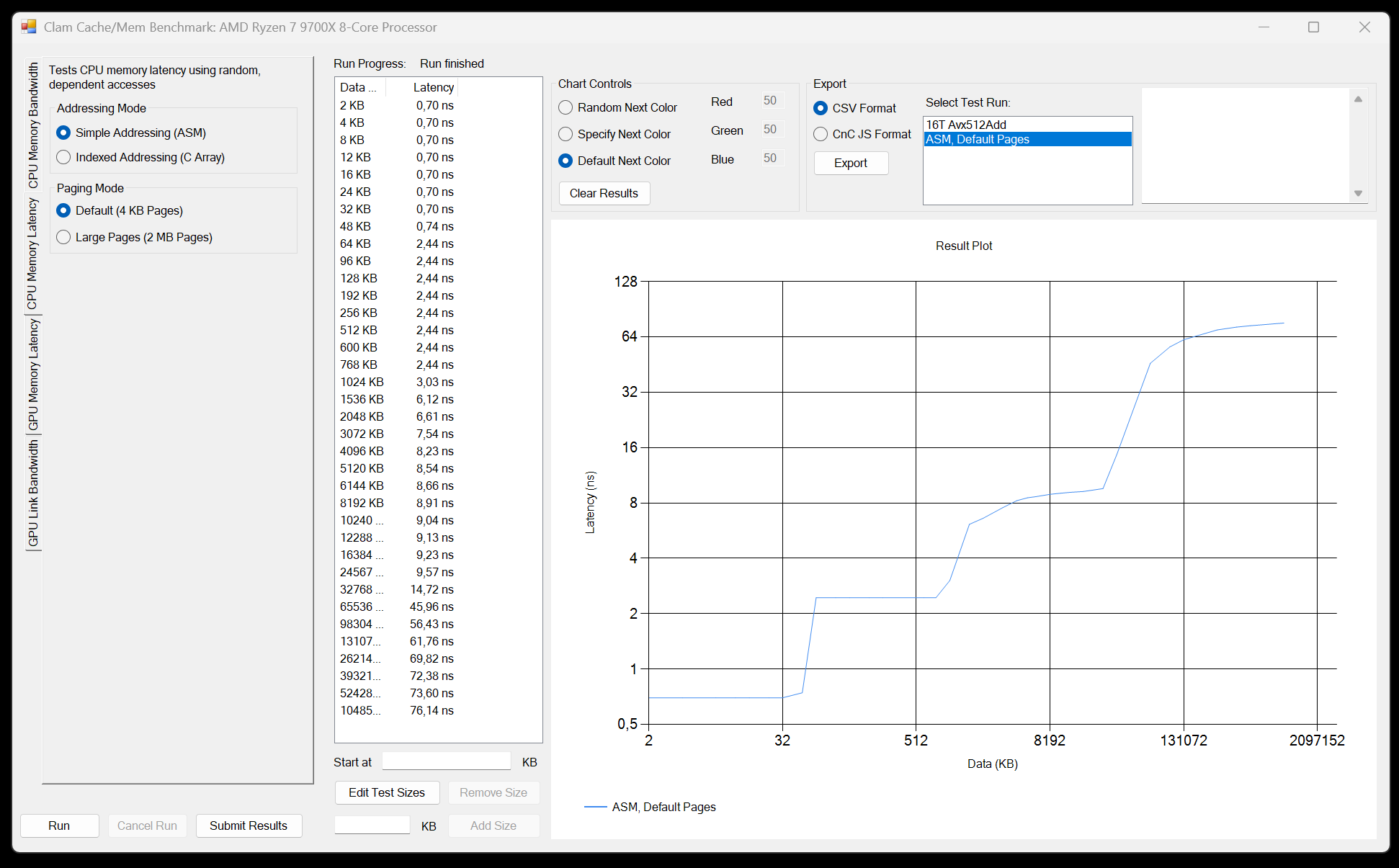Click the Latency column header

point(433,87)
